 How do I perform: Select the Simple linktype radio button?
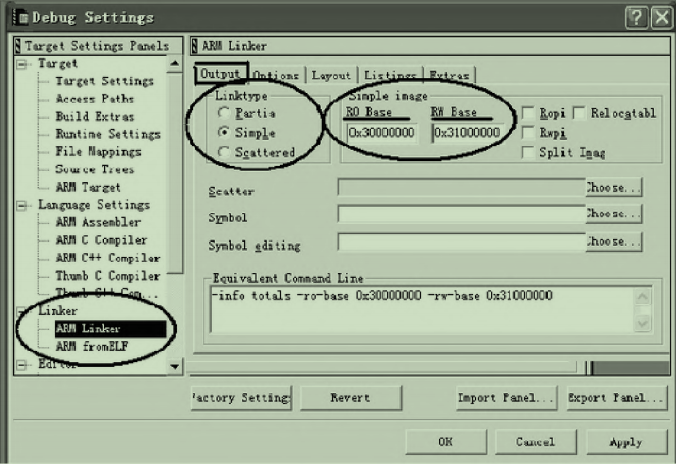click(223, 132)
